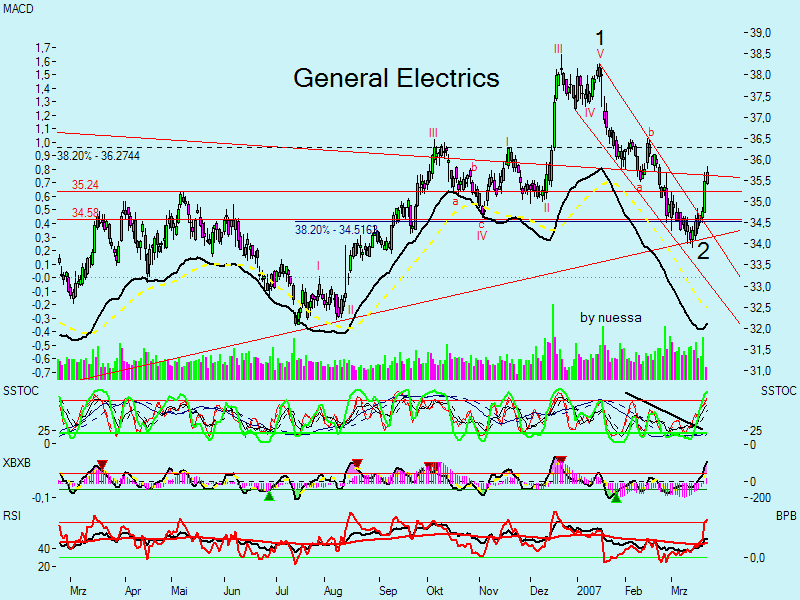Click the '-0,7' MACD axis value
800x600 pixels.
click(x=40, y=372)
